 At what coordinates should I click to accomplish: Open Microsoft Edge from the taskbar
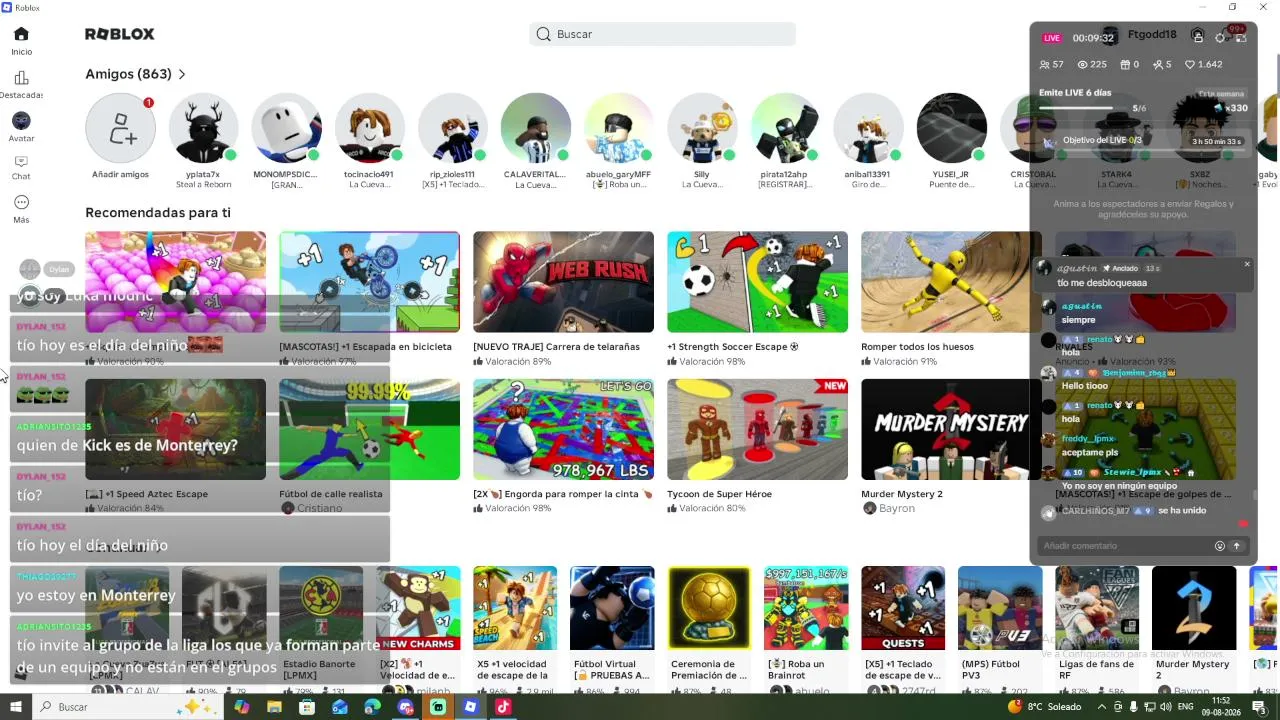(372, 707)
